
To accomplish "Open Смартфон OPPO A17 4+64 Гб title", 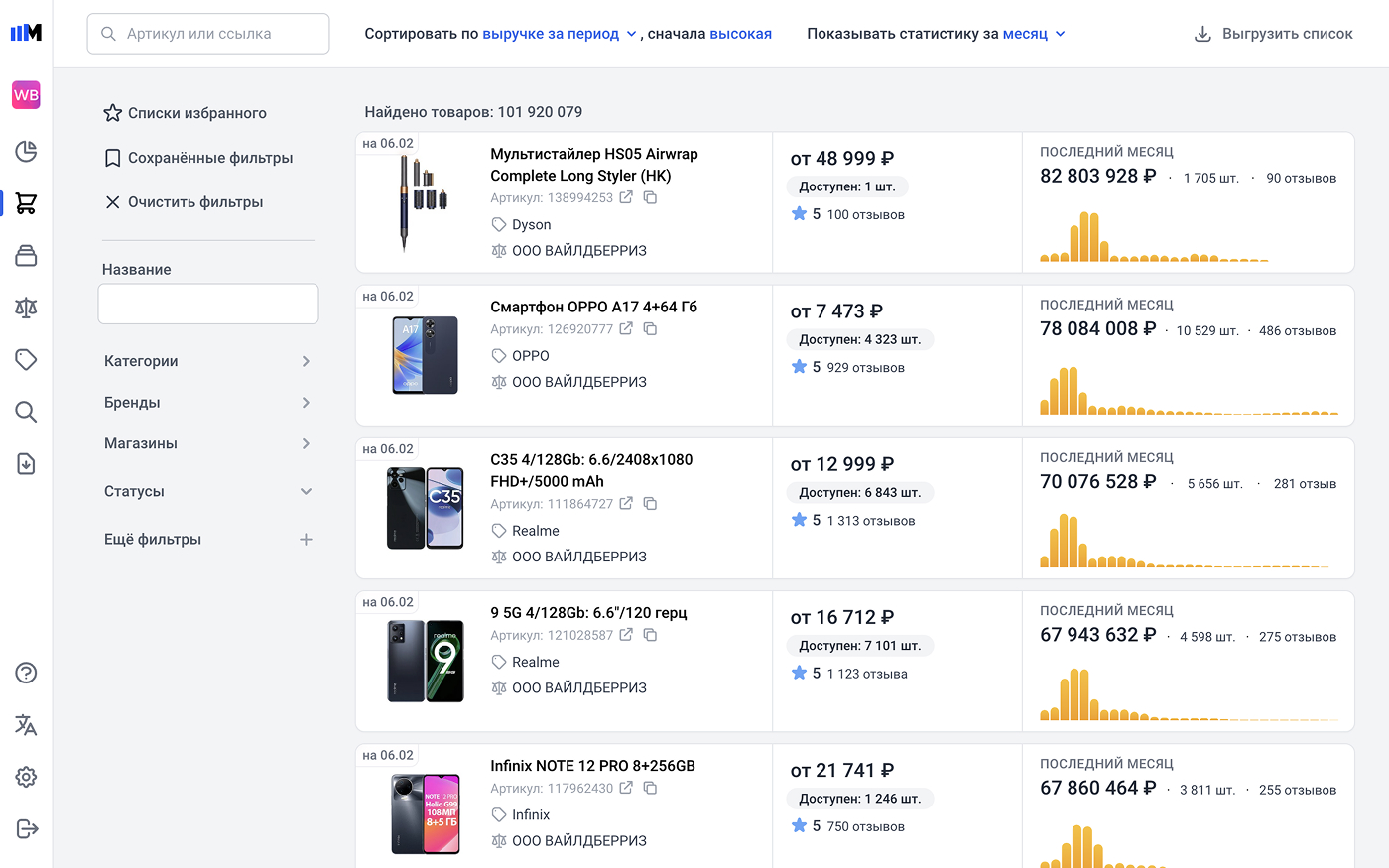I will pyautogui.click(x=593, y=307).
